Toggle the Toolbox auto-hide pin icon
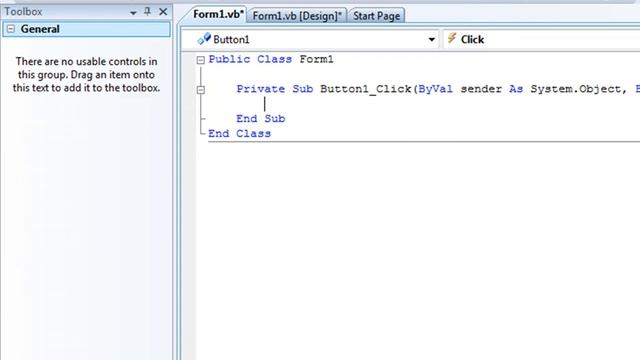The width and height of the screenshot is (640, 360). [147, 11]
